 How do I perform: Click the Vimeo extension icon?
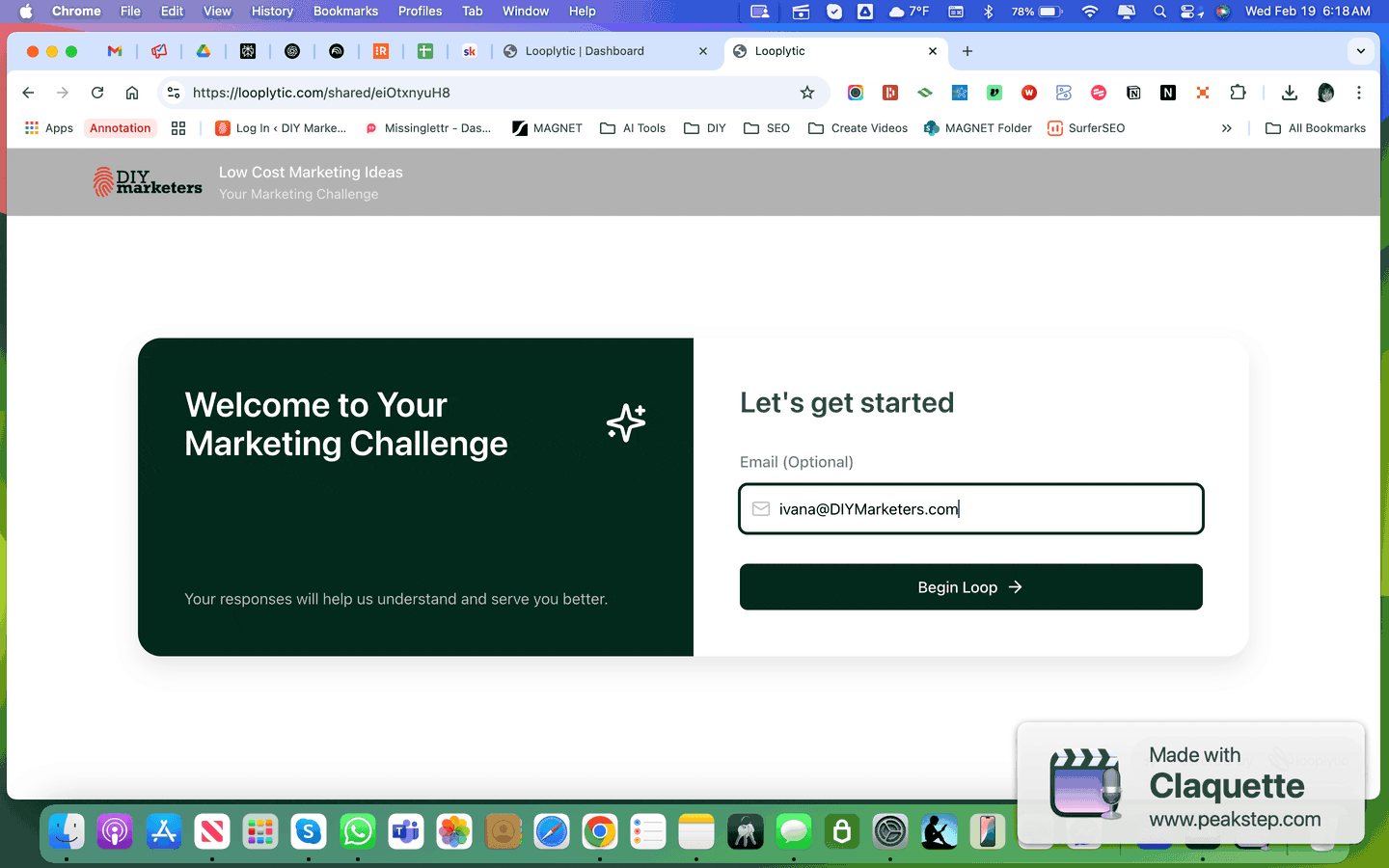point(994,93)
